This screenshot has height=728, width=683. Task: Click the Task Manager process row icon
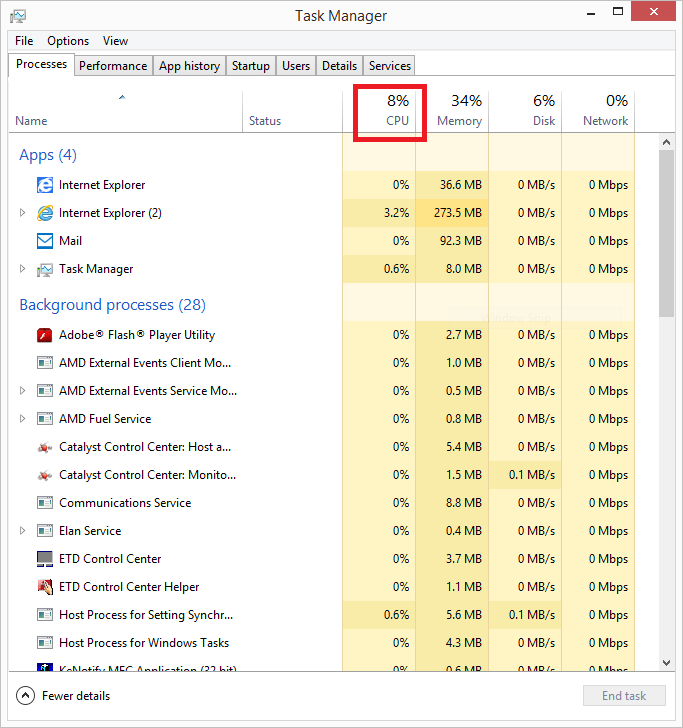click(x=45, y=269)
